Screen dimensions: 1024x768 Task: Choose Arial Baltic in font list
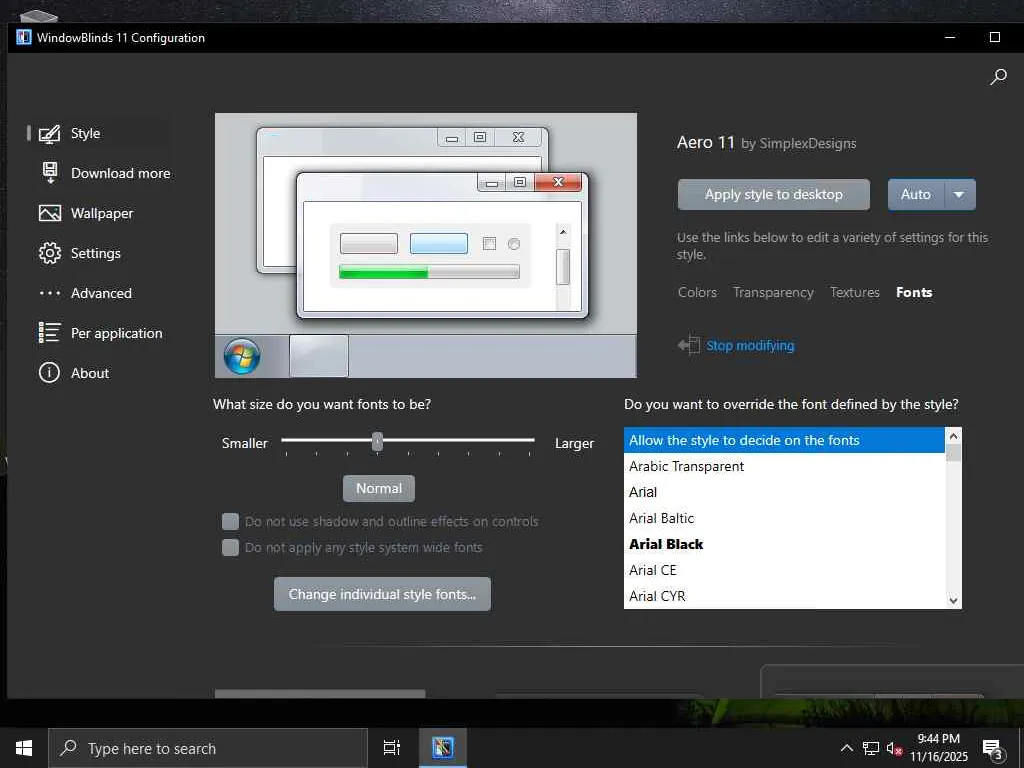784,519
